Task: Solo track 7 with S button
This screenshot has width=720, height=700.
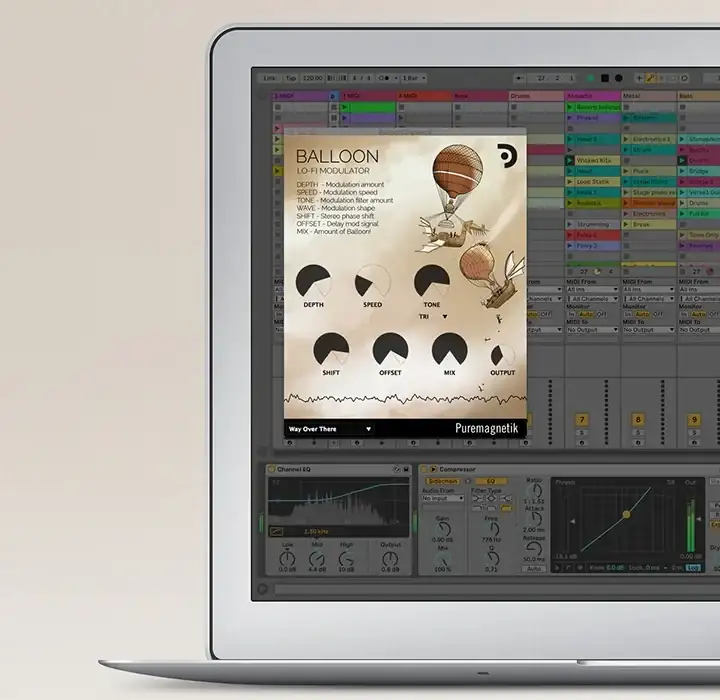Action: coord(582,433)
